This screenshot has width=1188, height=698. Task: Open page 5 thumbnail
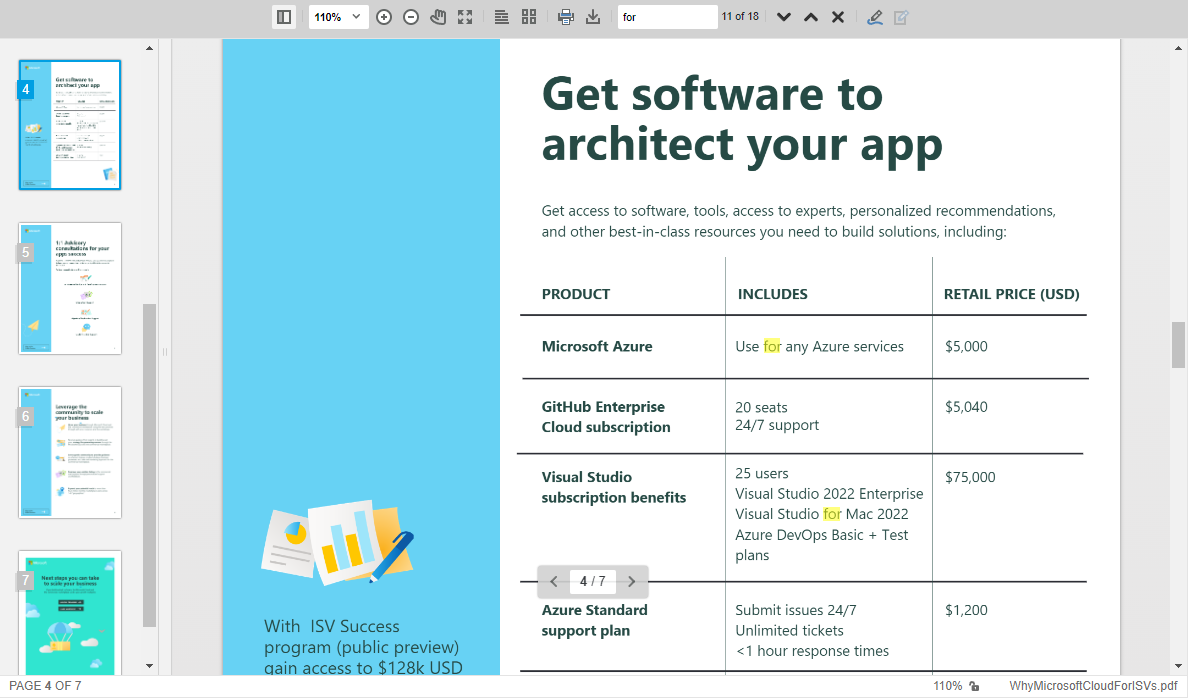point(70,288)
